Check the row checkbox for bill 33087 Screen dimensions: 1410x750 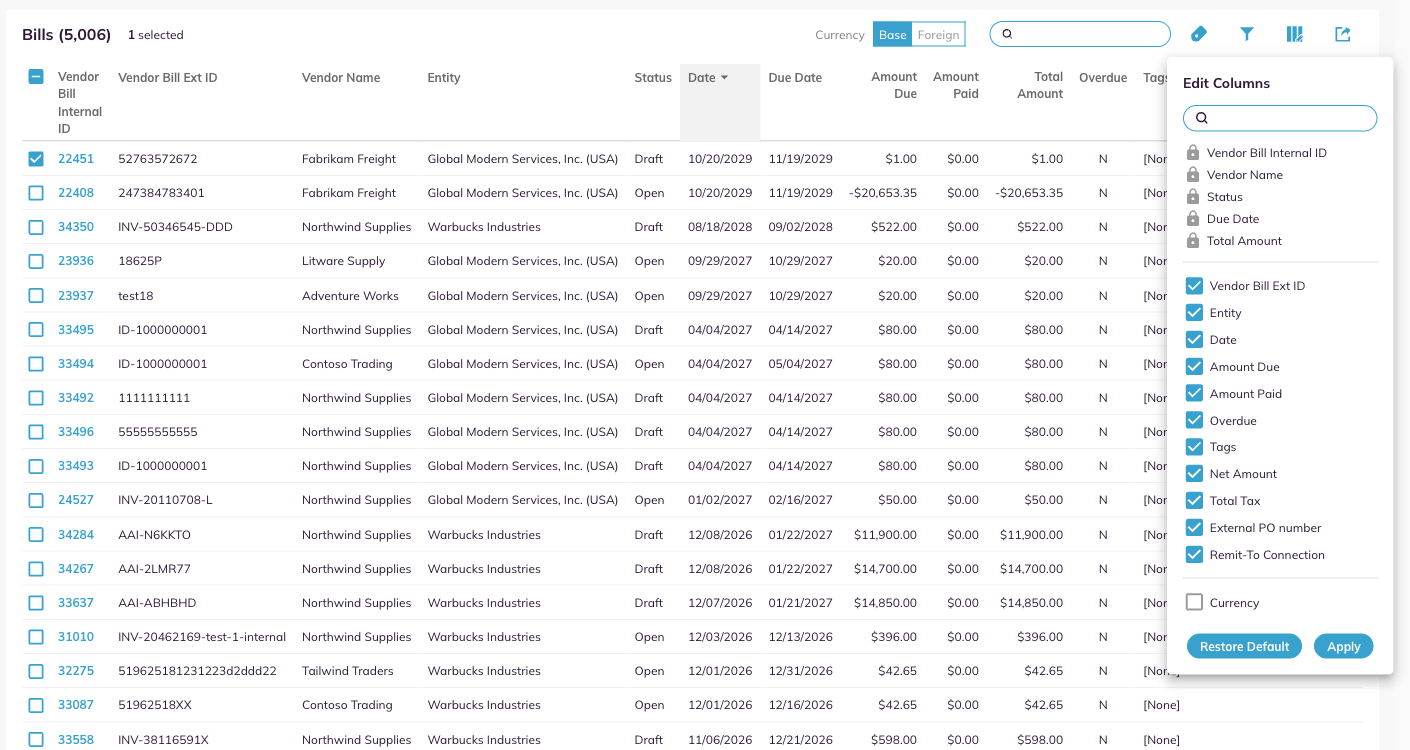tap(36, 705)
